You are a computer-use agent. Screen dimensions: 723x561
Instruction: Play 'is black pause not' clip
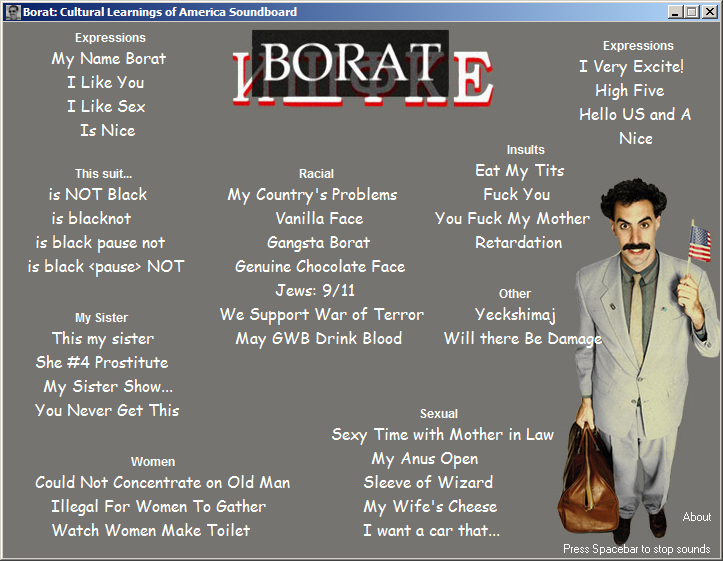click(100, 242)
